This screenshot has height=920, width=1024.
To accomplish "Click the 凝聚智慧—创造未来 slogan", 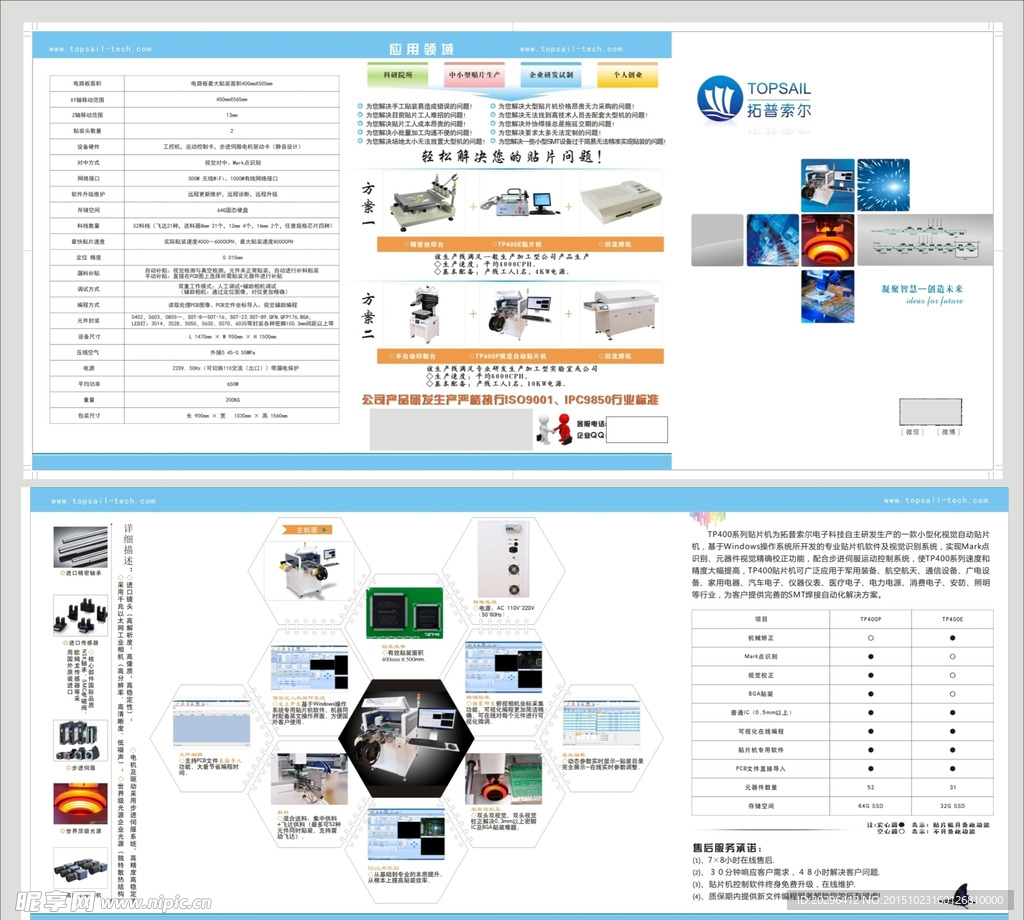I will point(921,289).
